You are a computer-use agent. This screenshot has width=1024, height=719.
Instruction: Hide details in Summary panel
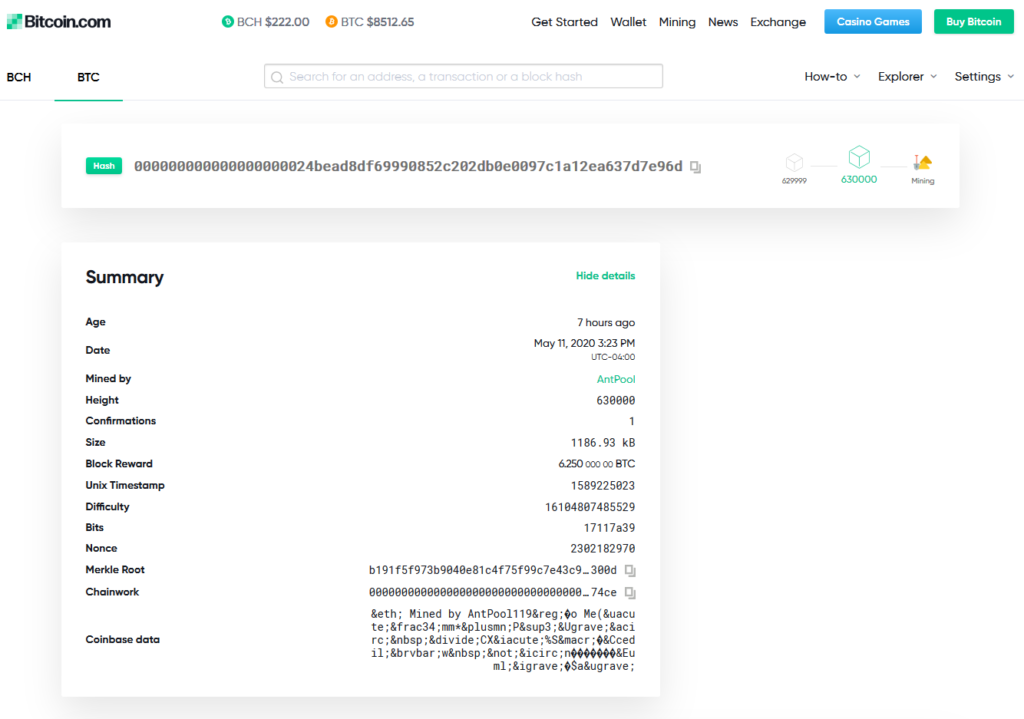(605, 276)
